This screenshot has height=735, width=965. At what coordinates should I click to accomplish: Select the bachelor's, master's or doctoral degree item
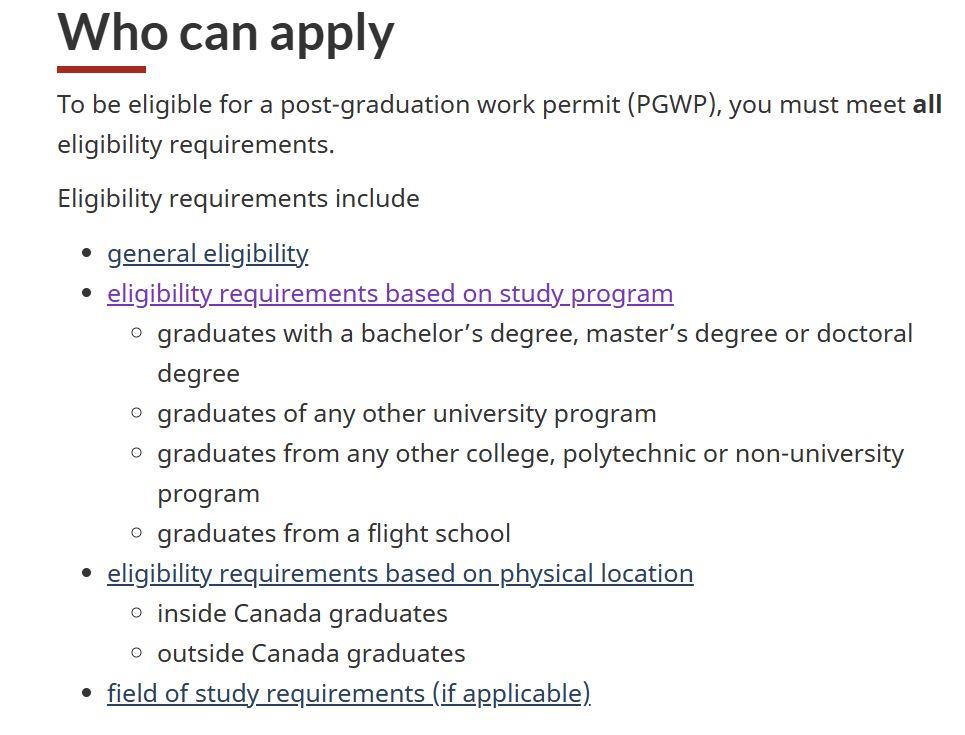point(534,334)
